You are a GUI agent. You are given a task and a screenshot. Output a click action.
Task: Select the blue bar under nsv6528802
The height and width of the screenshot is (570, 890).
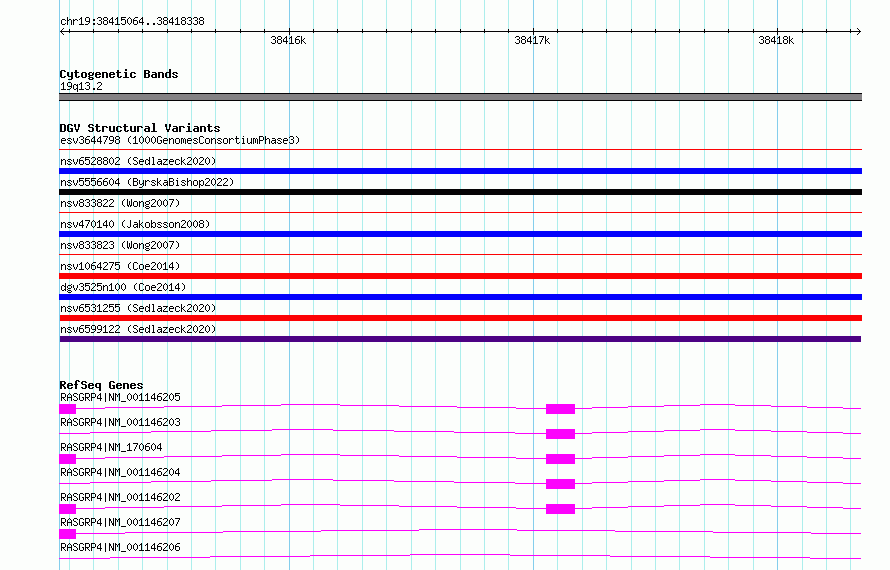[x=460, y=171]
